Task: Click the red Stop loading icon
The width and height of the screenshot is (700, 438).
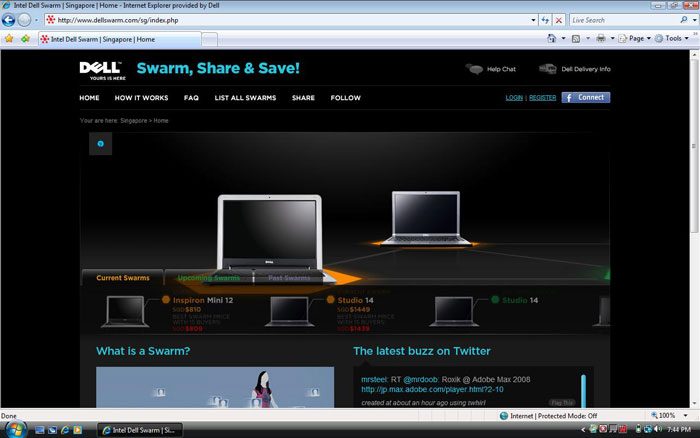Action: [x=558, y=20]
